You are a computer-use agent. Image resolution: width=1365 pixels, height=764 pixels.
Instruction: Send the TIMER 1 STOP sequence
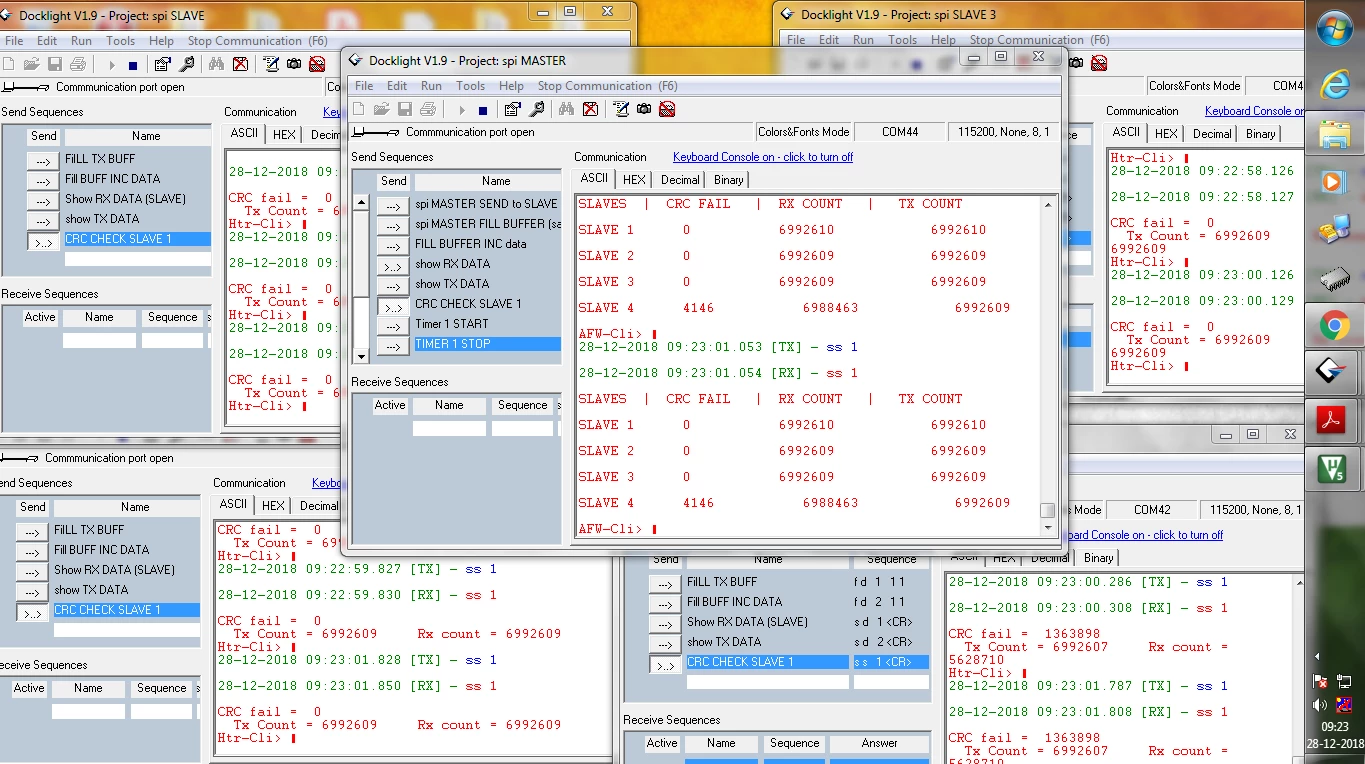coord(393,344)
